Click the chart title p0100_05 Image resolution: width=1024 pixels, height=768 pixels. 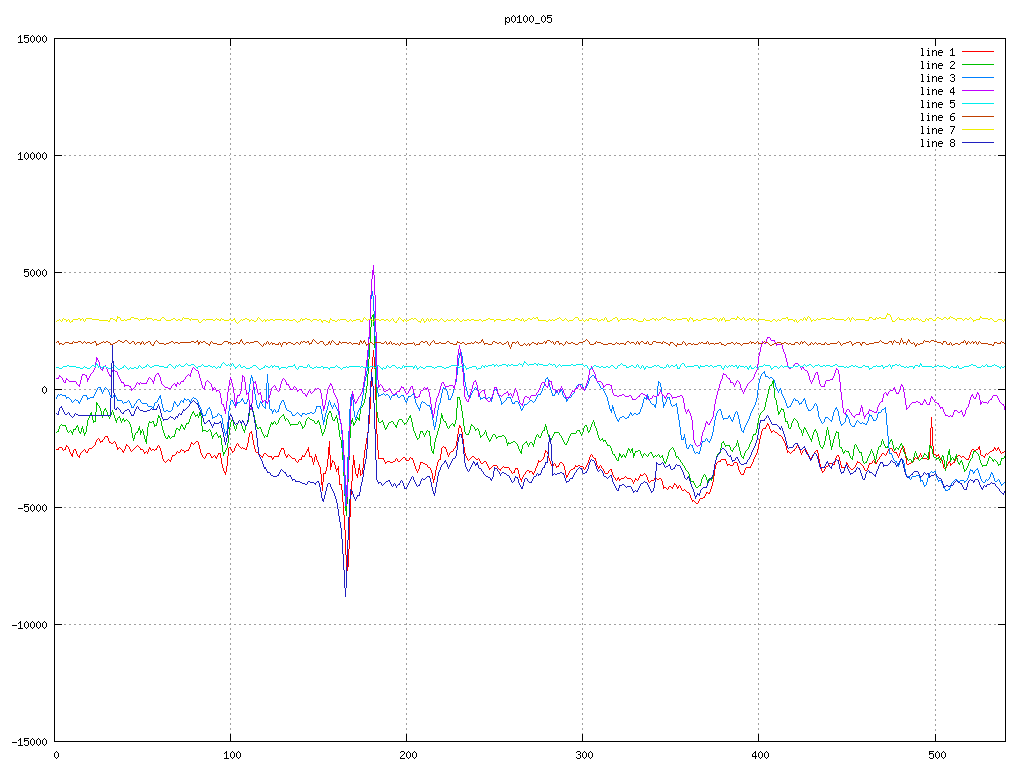pos(528,19)
